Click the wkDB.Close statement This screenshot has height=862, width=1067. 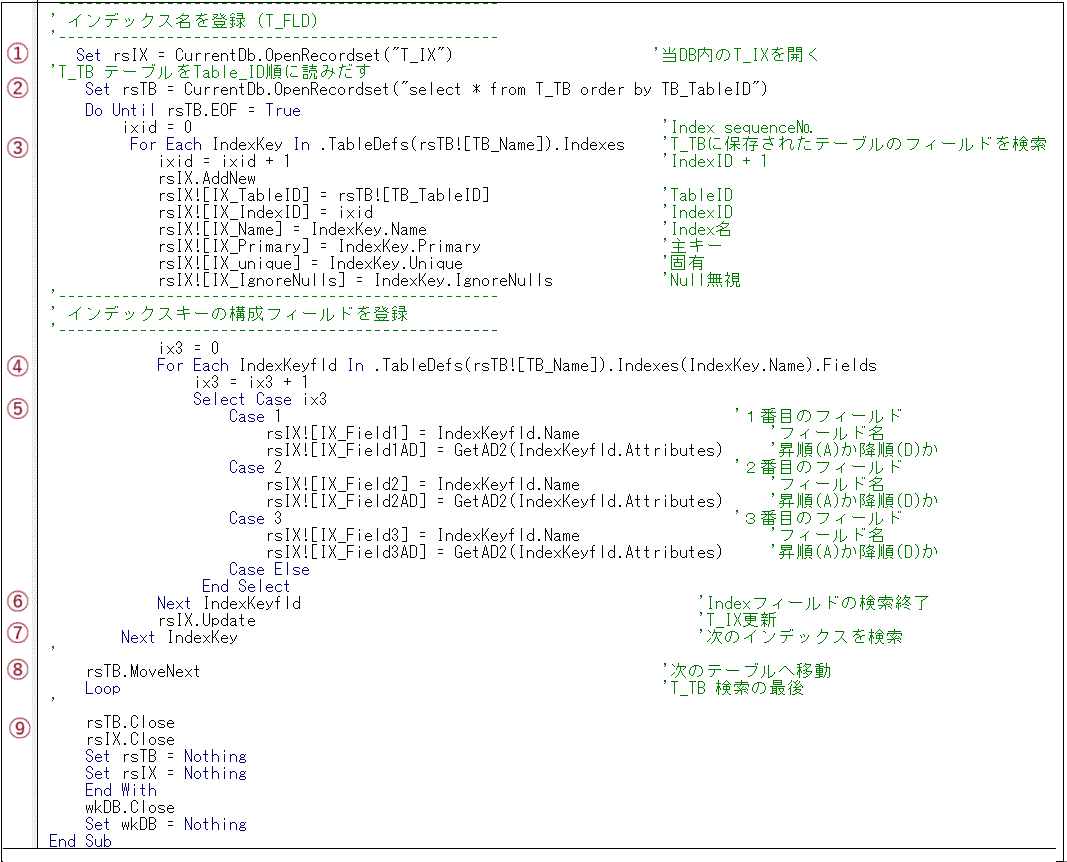pyautogui.click(x=129, y=807)
